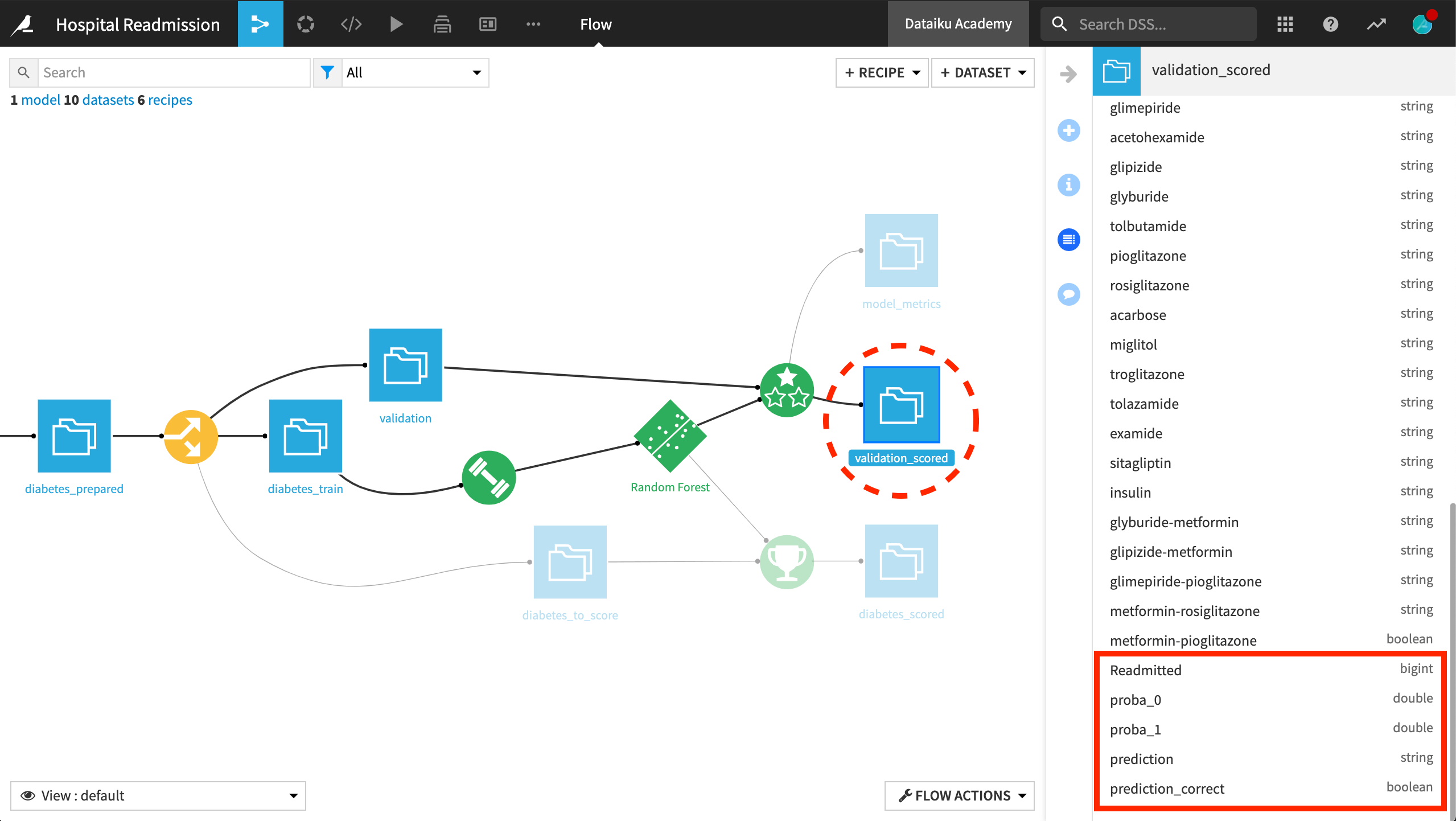Image resolution: width=1456 pixels, height=821 pixels.
Task: Select the diabetes_to_score dataset node
Action: [x=570, y=562]
